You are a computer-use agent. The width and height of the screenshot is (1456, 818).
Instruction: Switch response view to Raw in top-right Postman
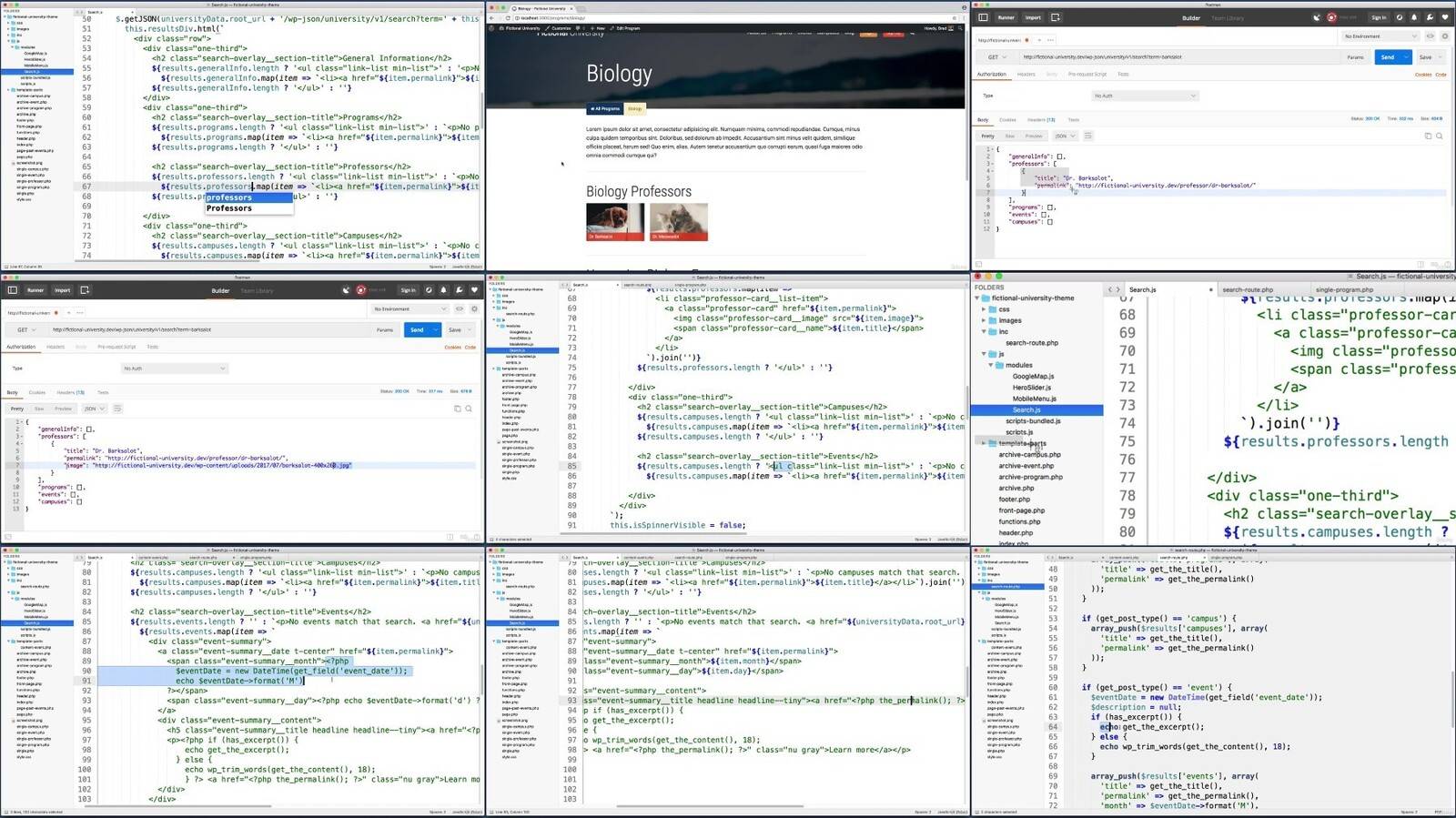(x=1009, y=136)
